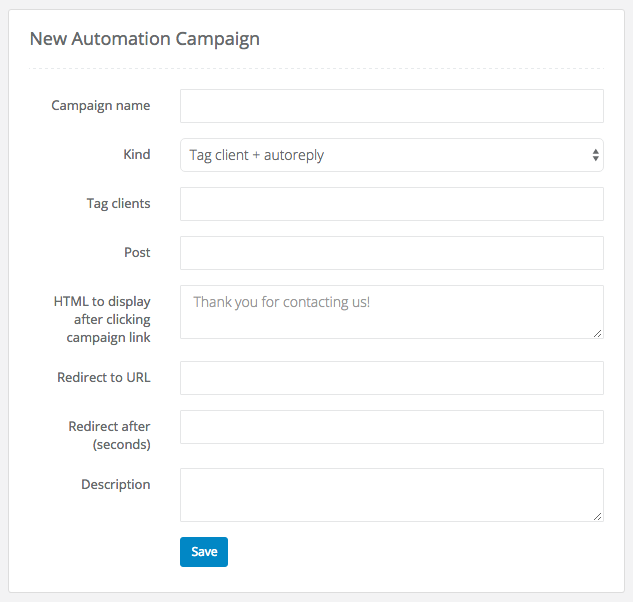The height and width of the screenshot is (602, 633).
Task: Focus the Redirect to URL field
Action: pyautogui.click(x=391, y=378)
